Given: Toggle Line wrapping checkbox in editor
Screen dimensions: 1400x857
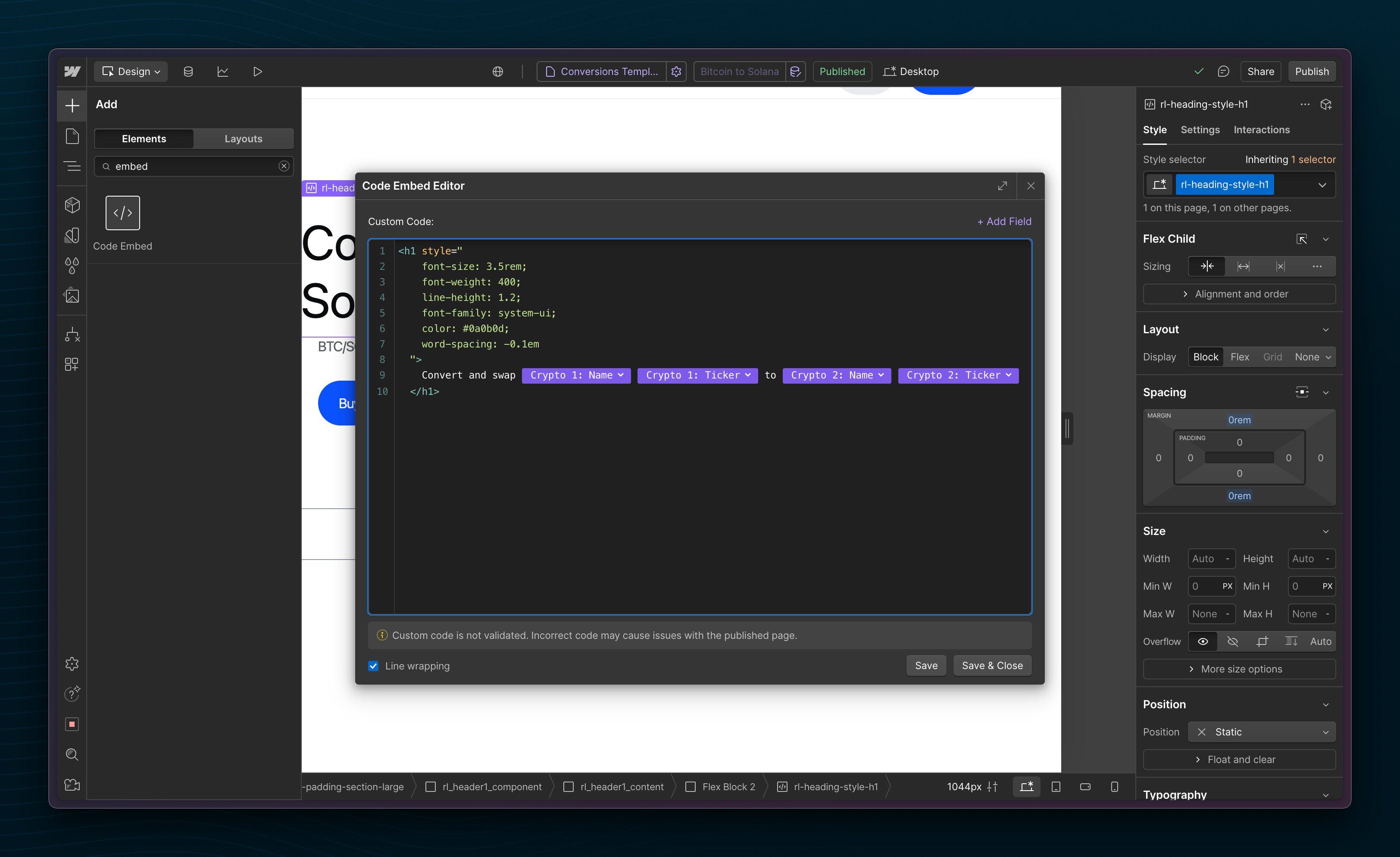Looking at the screenshot, I should click(x=375, y=665).
